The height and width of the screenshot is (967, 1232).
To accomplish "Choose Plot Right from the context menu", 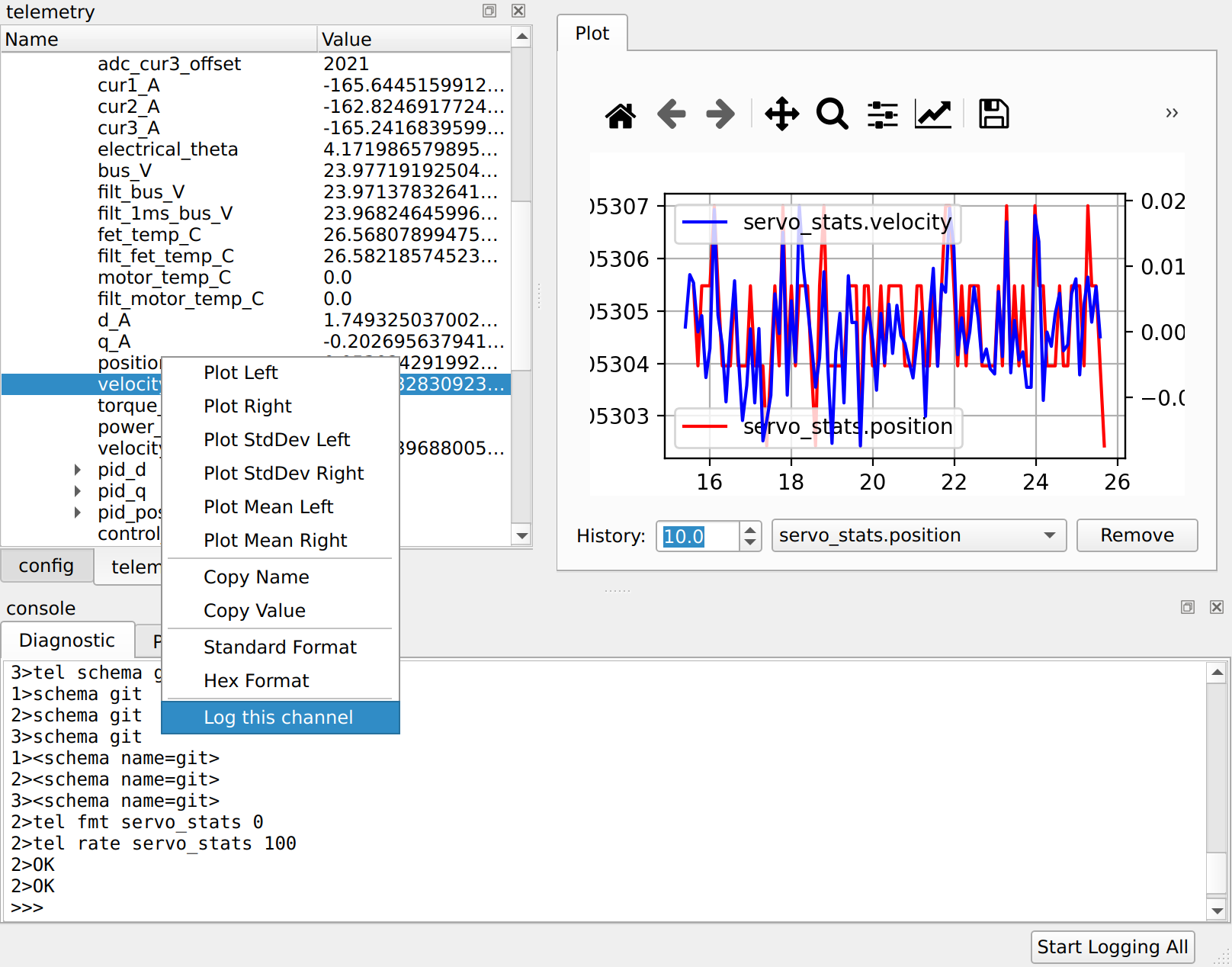I will click(x=247, y=406).
